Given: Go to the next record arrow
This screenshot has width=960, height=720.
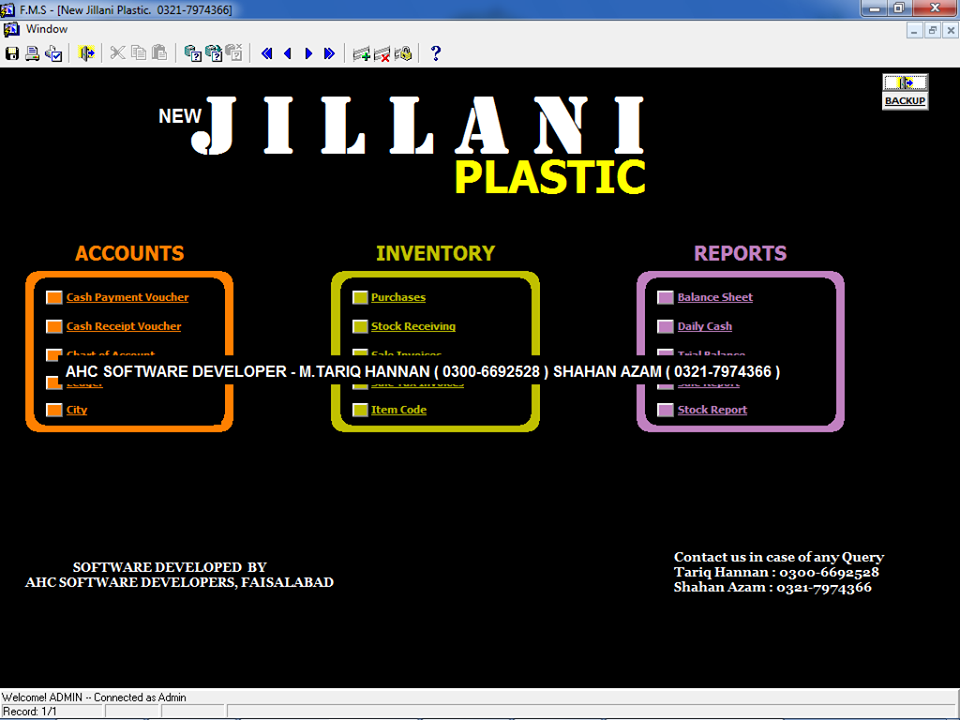Looking at the screenshot, I should click(308, 53).
